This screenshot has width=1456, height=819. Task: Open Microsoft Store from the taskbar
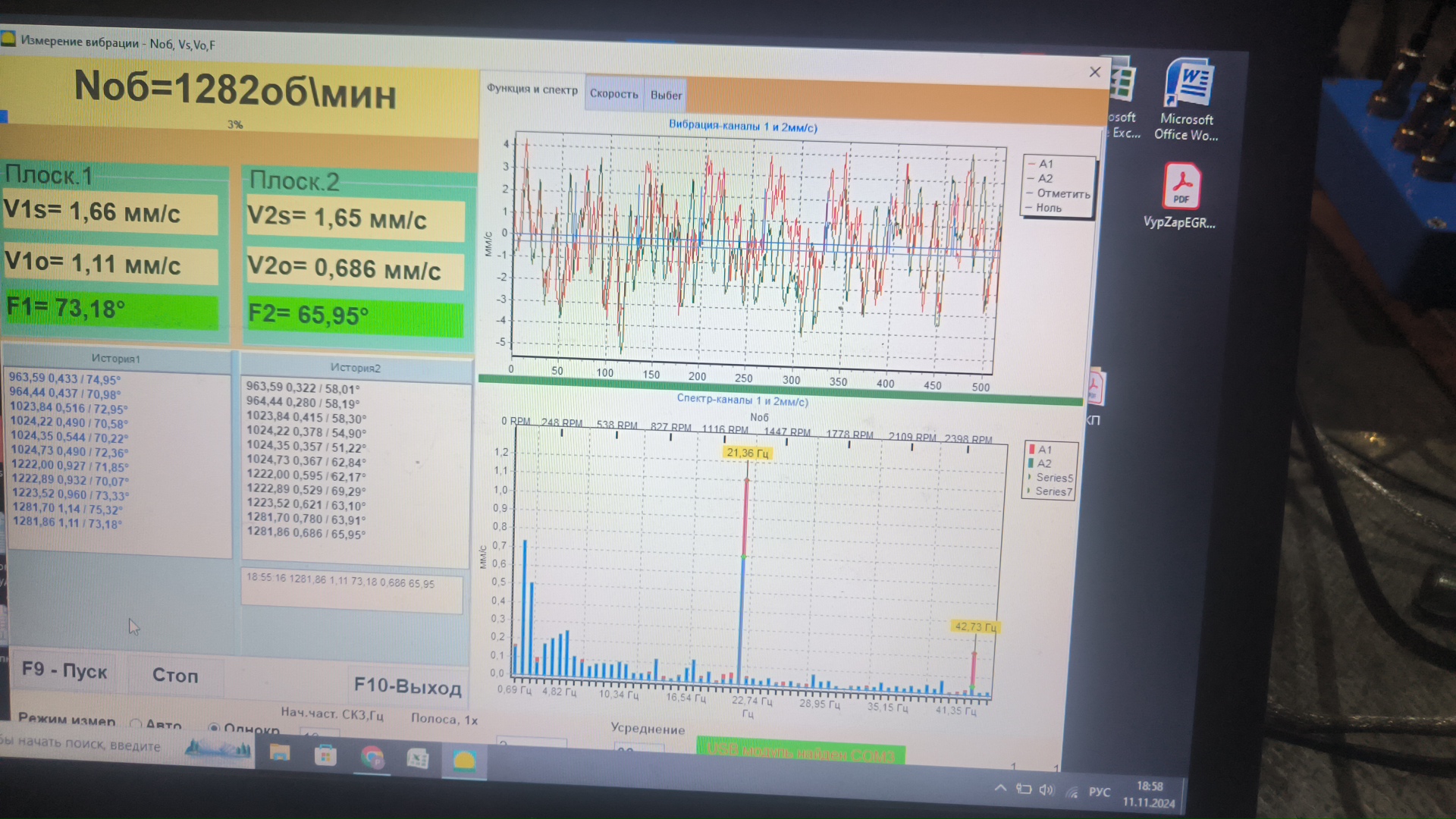tap(326, 755)
